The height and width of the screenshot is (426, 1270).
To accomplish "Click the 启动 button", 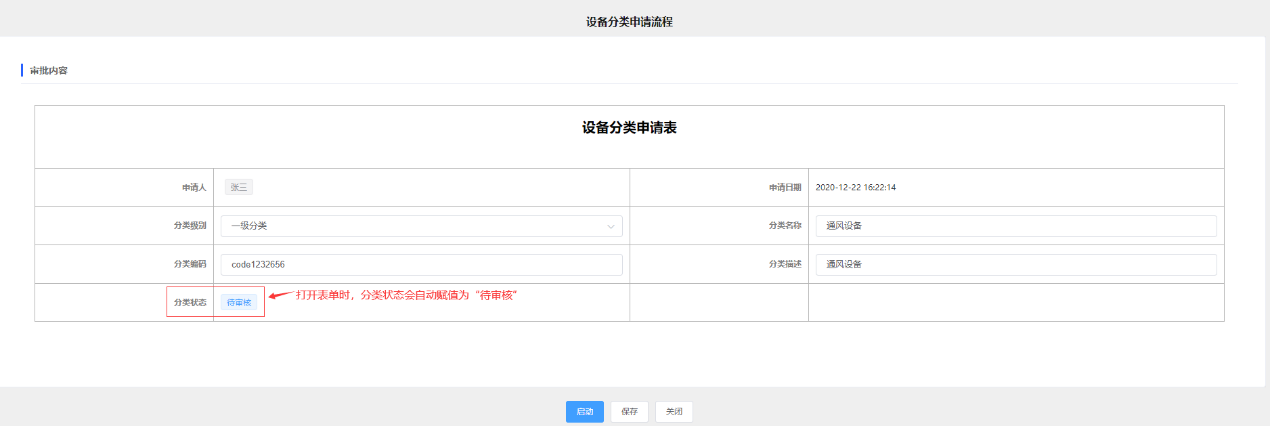I will [584, 411].
